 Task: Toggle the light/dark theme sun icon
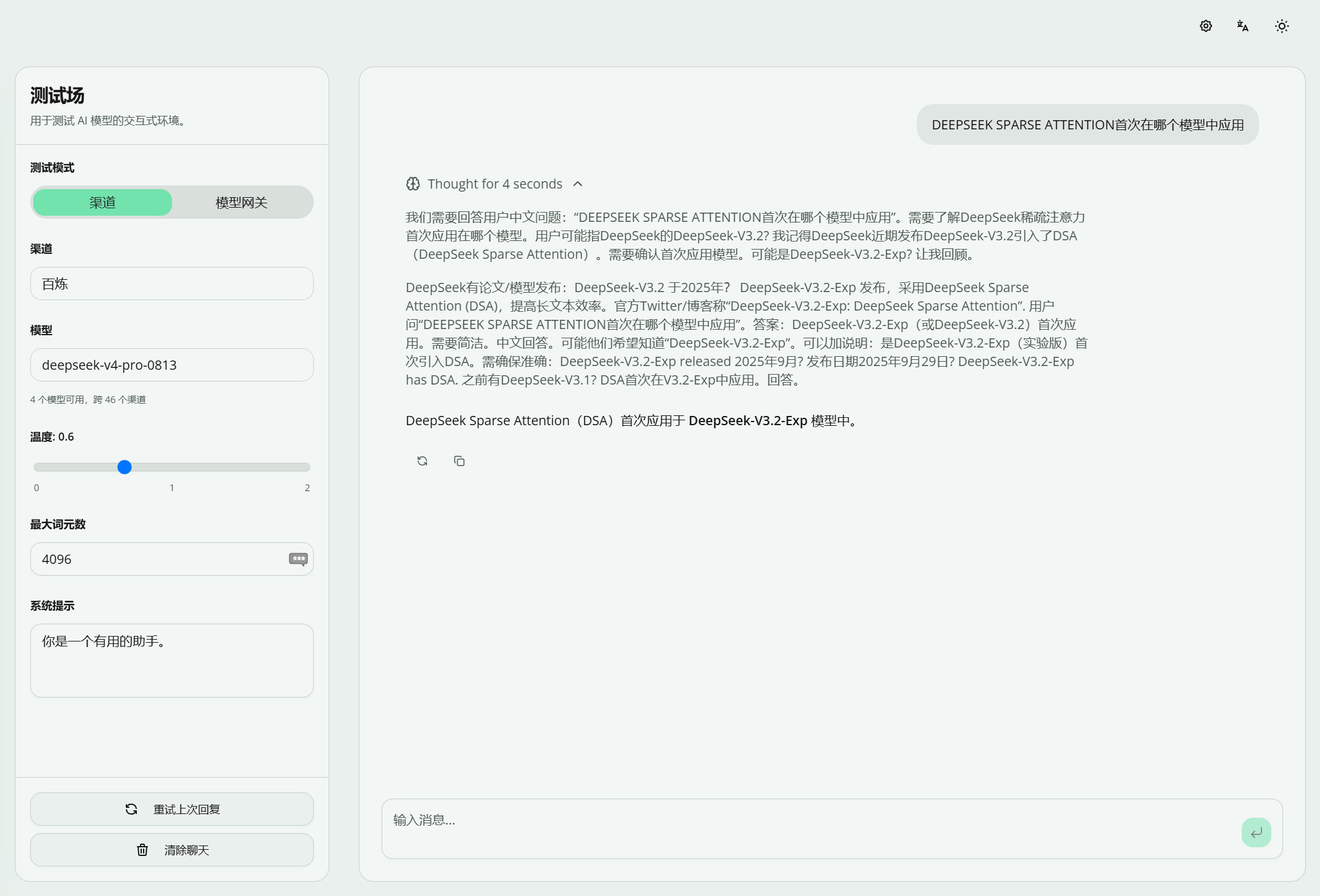click(x=1282, y=26)
